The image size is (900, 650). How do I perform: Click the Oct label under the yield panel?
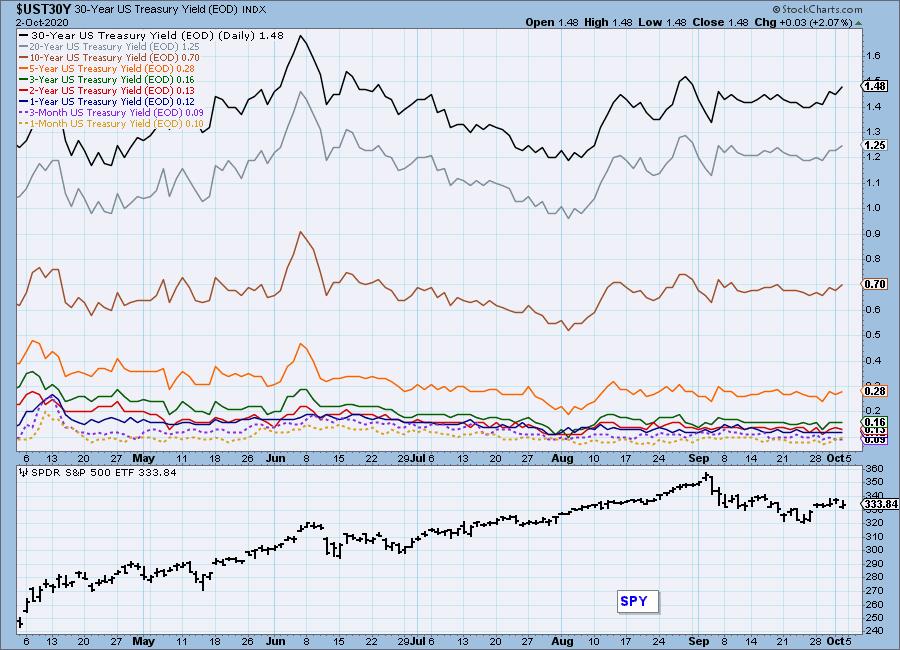click(x=835, y=458)
